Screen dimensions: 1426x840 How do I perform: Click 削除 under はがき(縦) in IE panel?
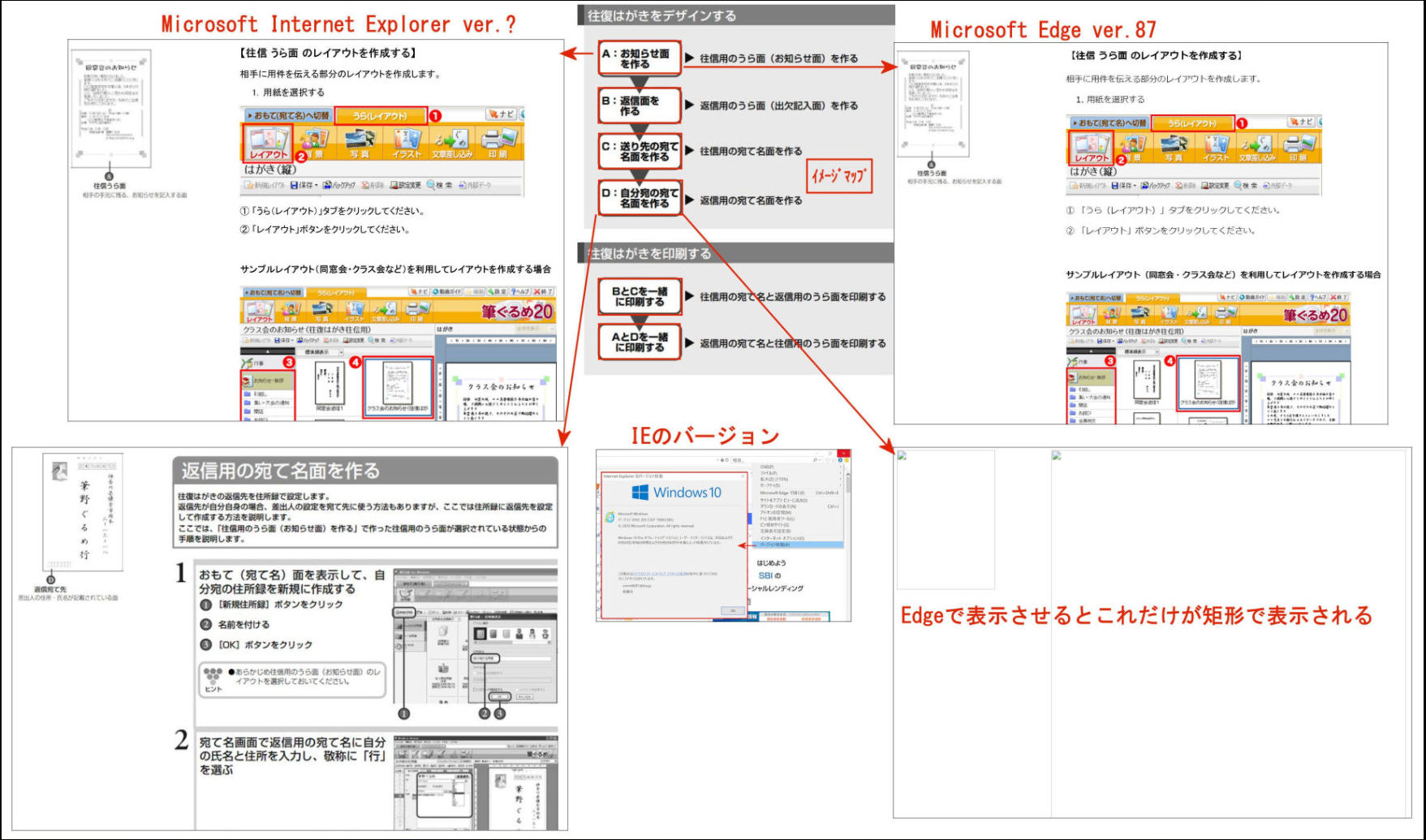(x=373, y=186)
